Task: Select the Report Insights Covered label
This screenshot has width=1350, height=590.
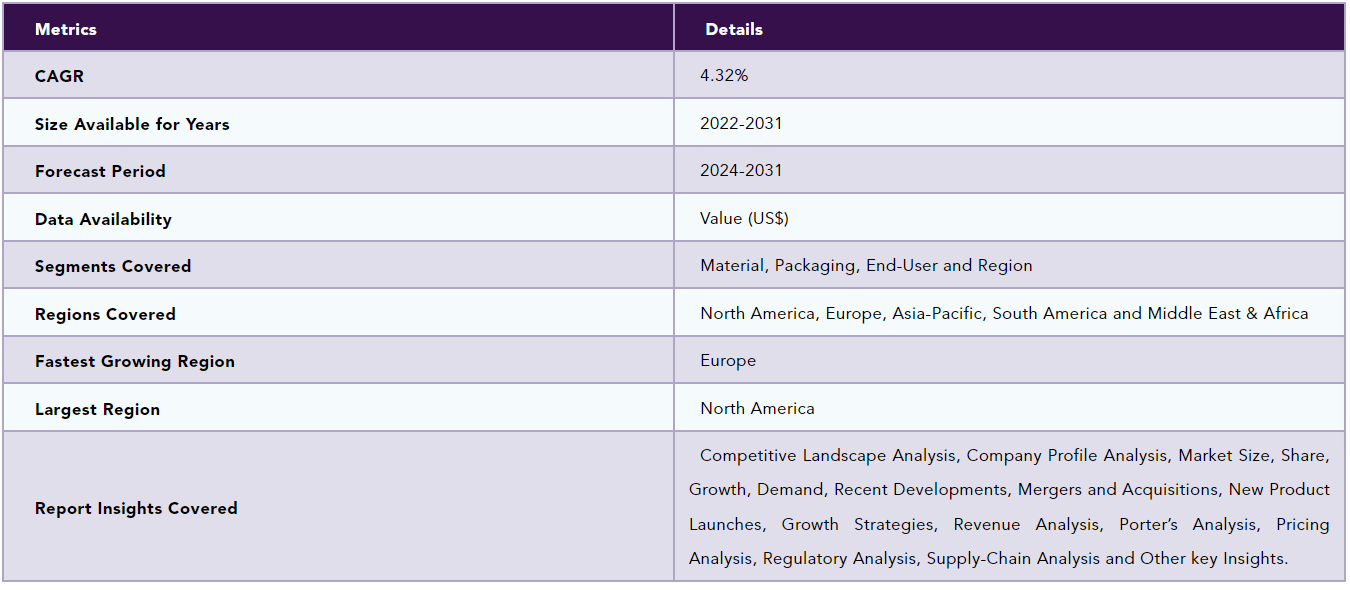Action: pyautogui.click(x=136, y=508)
